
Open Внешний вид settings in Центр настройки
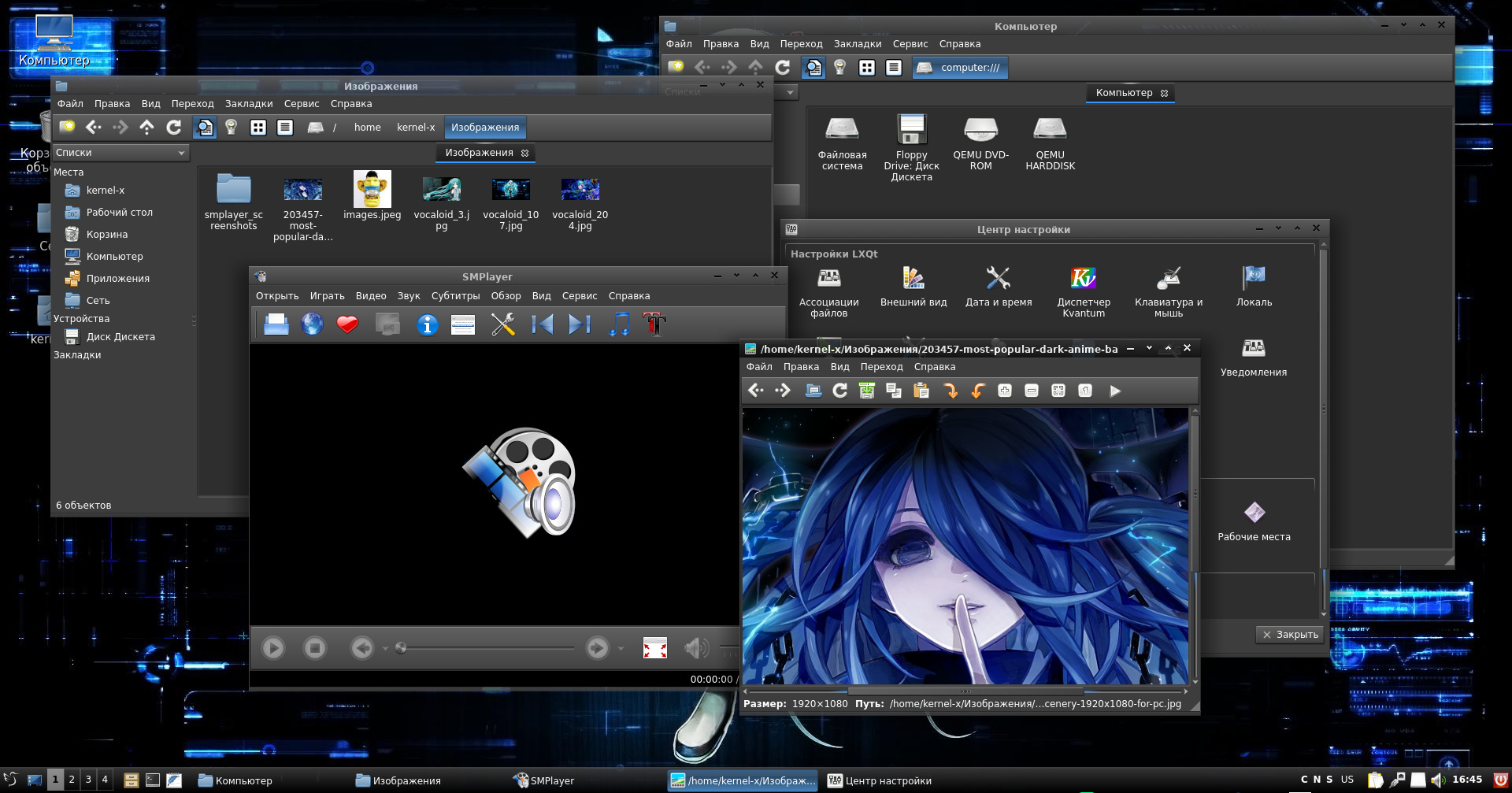pos(913,287)
